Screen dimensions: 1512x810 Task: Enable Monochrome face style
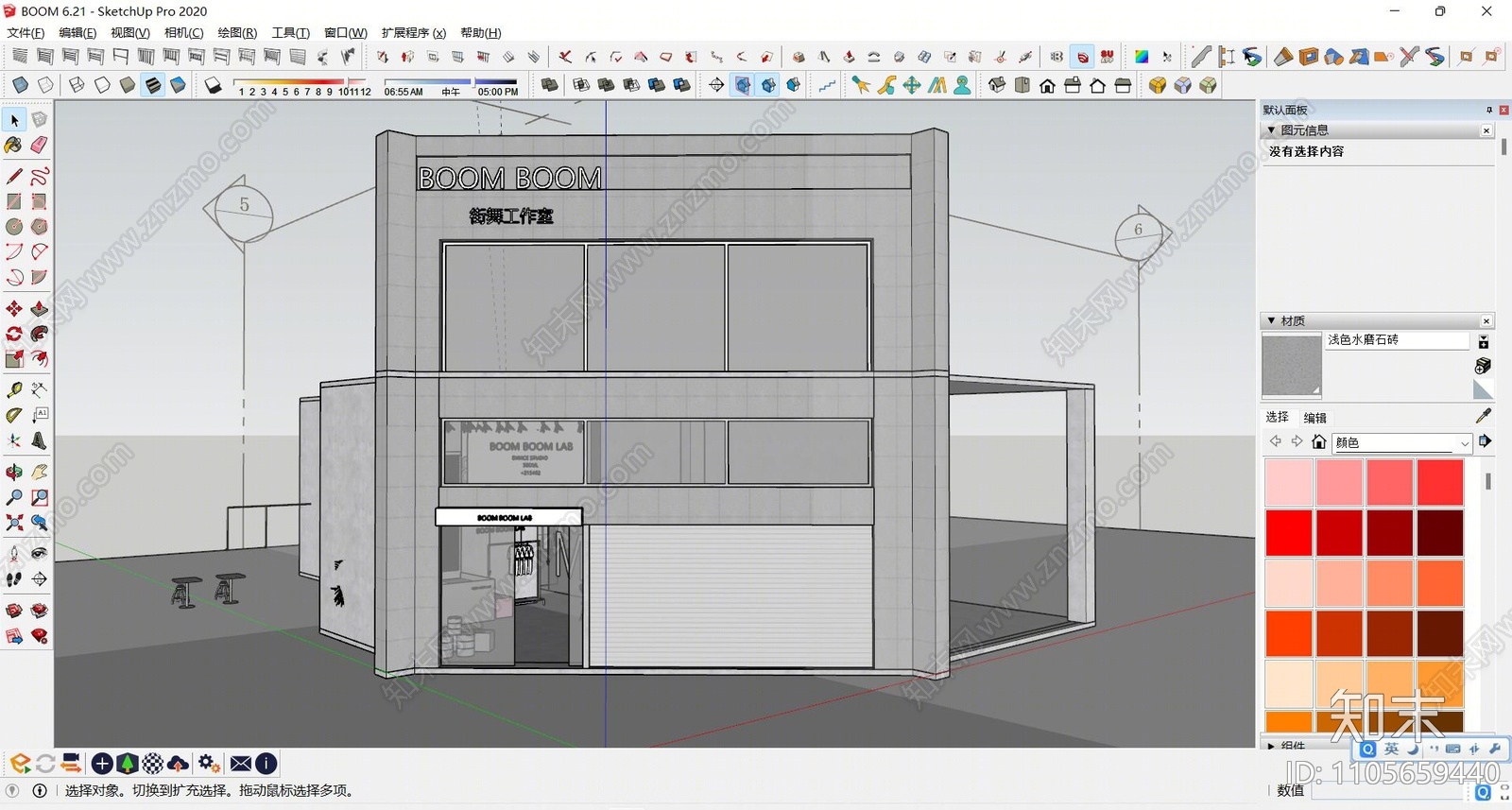pos(178,85)
